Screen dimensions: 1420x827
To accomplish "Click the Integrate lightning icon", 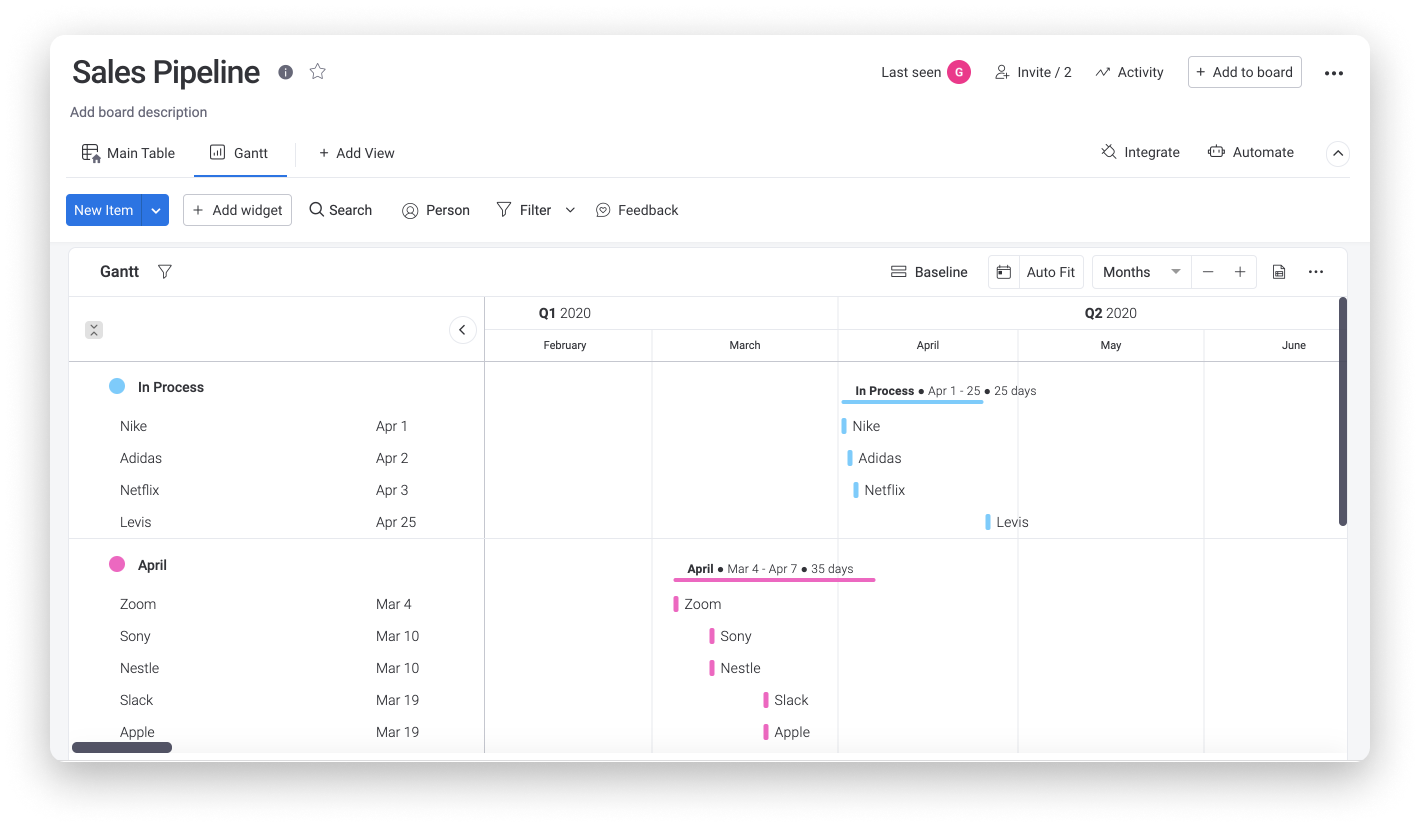I will [x=1108, y=151].
